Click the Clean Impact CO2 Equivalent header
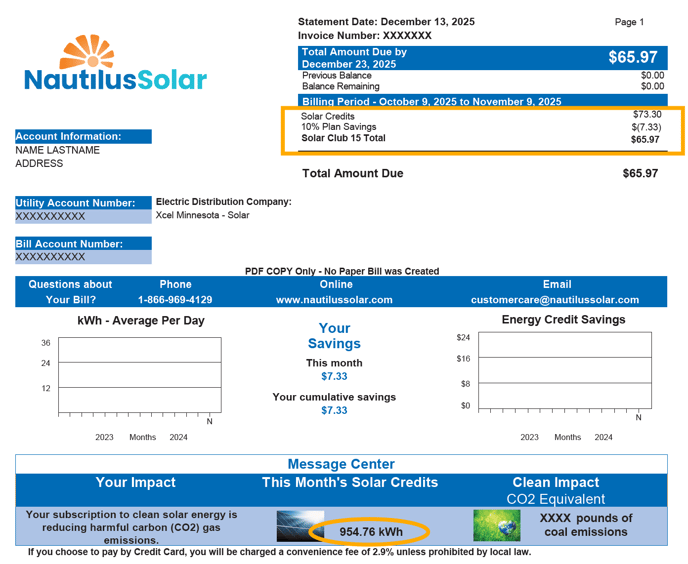 (x=556, y=490)
